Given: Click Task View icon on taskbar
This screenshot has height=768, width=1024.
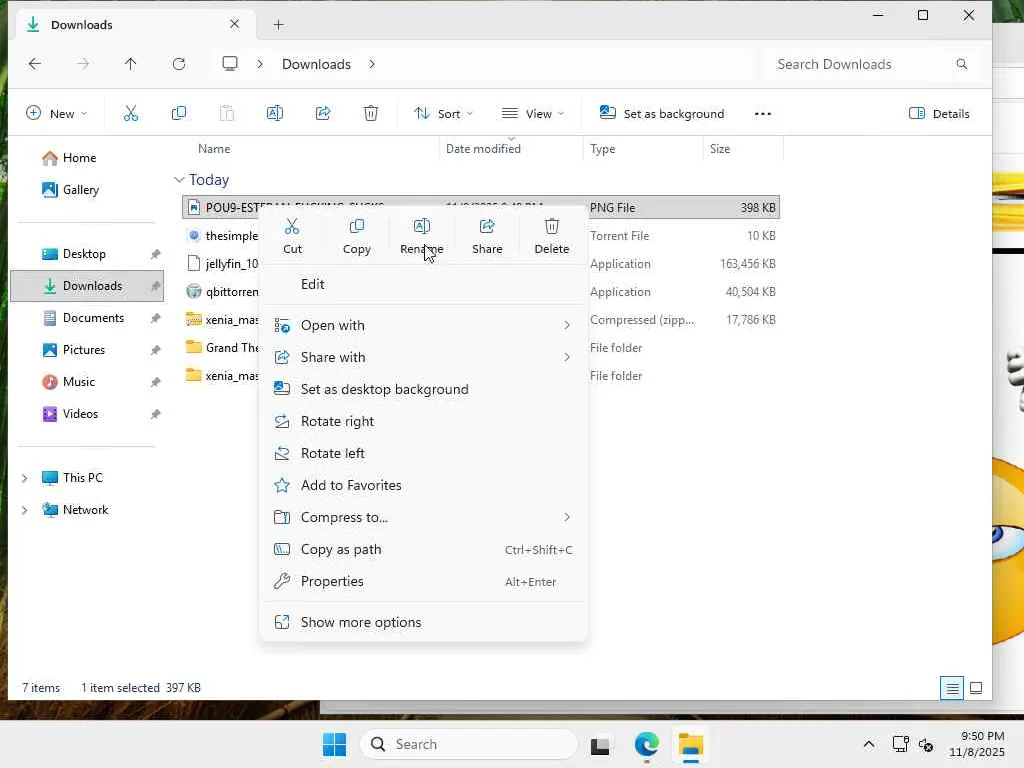Looking at the screenshot, I should [x=600, y=745].
